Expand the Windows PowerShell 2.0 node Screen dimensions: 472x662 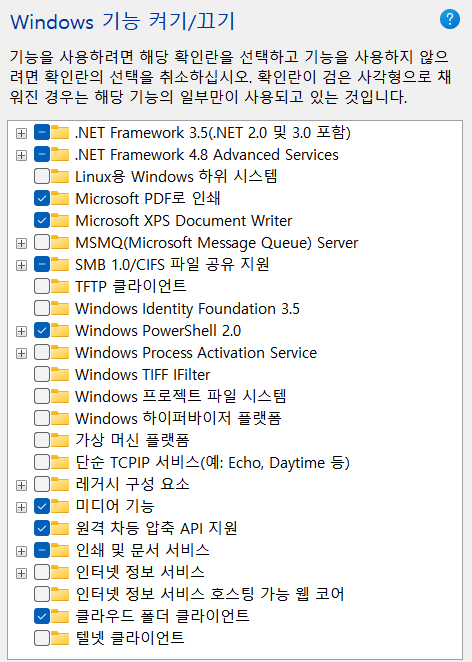click(x=21, y=331)
